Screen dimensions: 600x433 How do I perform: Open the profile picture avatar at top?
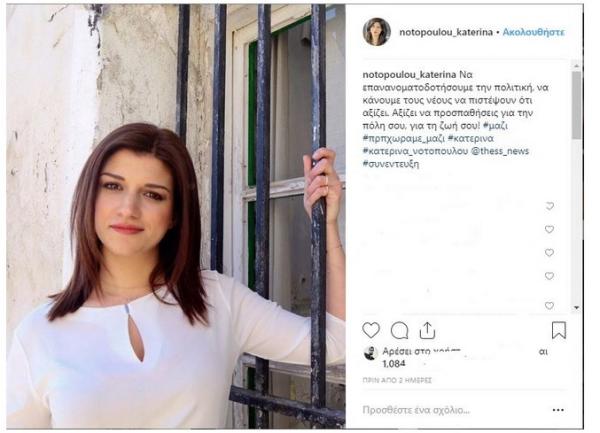coord(377,32)
